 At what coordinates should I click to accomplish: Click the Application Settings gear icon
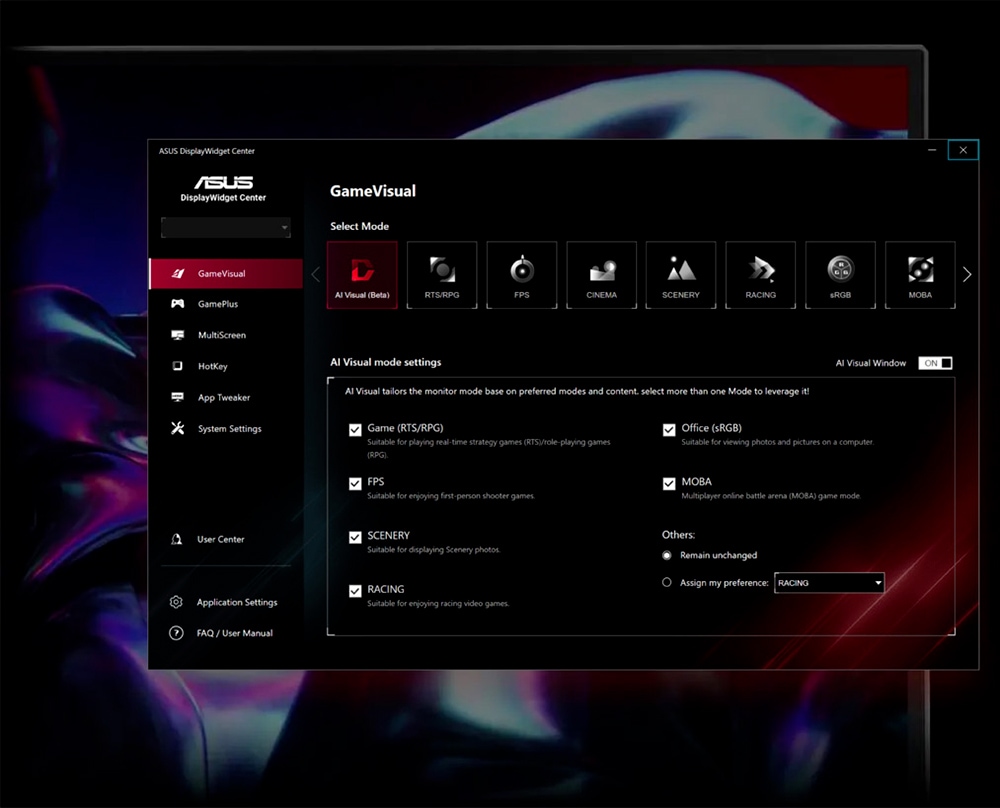(x=176, y=602)
